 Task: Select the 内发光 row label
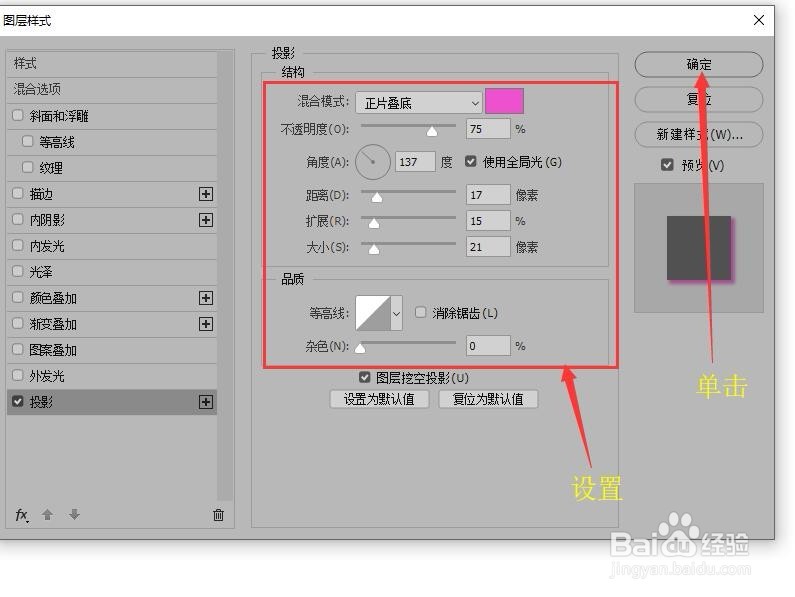47,247
